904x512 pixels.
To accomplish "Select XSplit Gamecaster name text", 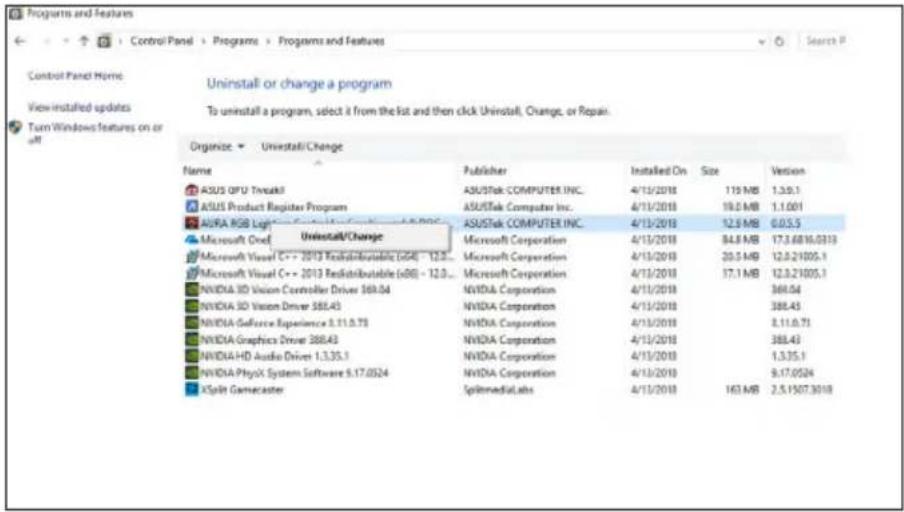I will click(242, 390).
